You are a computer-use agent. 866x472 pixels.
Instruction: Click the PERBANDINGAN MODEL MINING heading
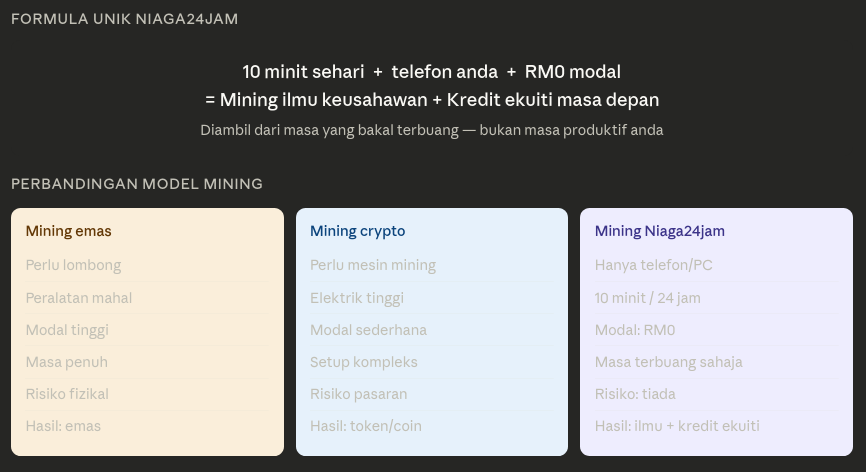point(136,184)
